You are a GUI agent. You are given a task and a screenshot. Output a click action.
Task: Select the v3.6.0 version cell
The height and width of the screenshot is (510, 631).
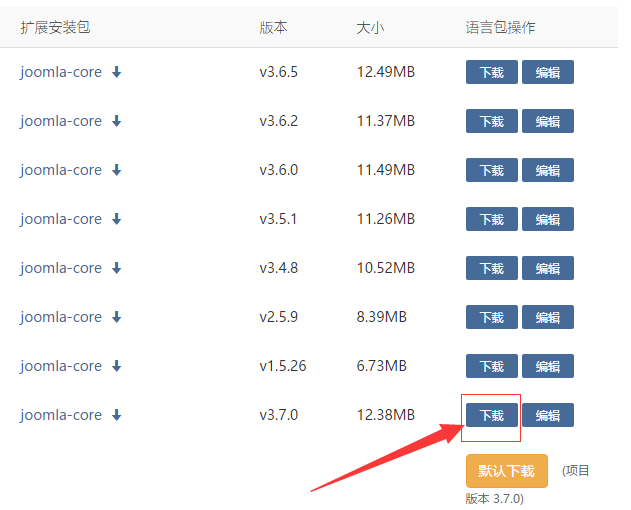coord(278,170)
